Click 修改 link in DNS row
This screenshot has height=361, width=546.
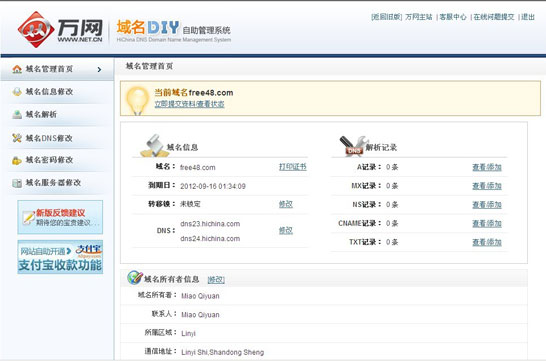coord(286,230)
